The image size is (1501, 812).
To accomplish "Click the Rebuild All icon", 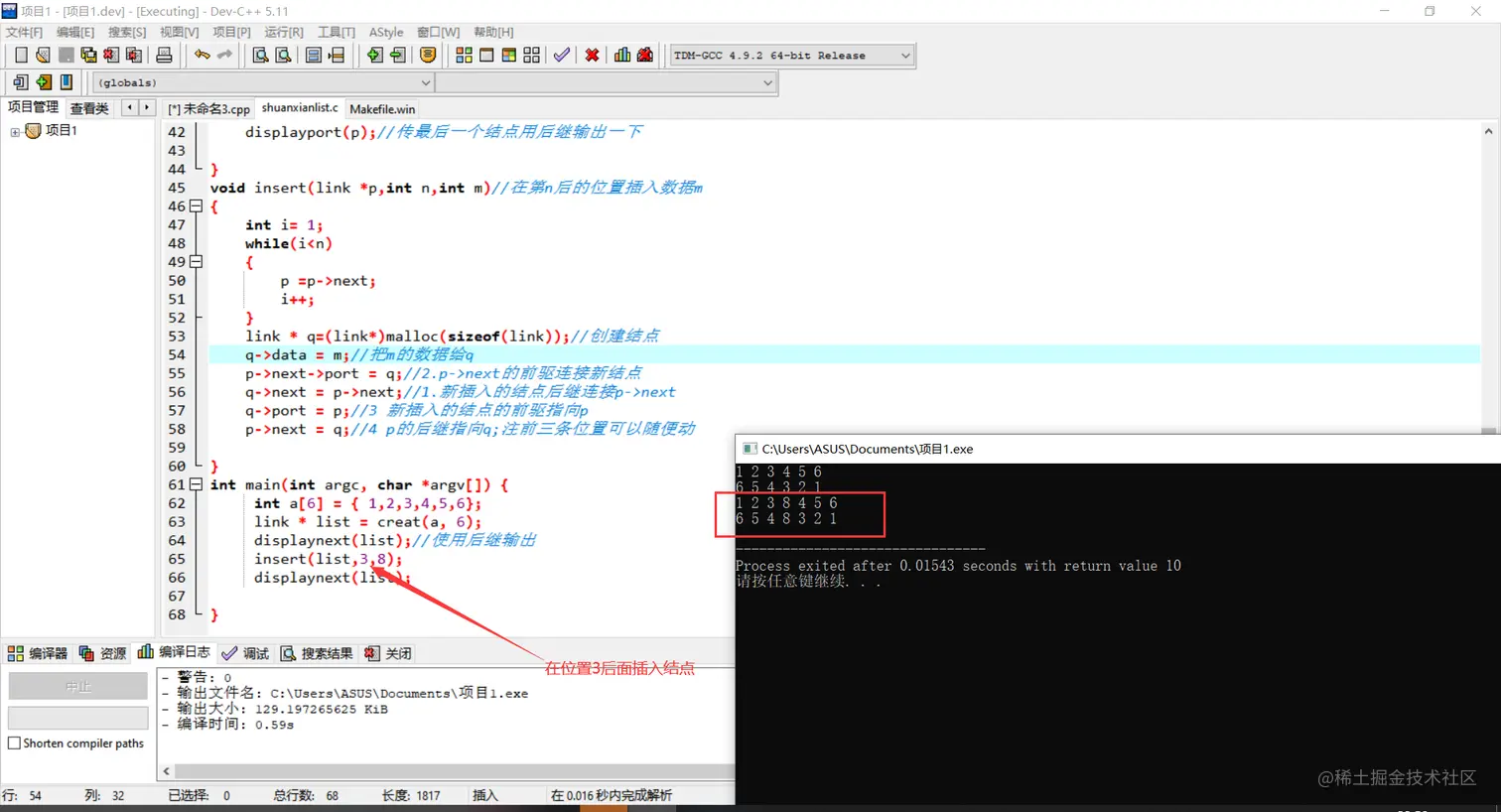I will pyautogui.click(x=532, y=56).
